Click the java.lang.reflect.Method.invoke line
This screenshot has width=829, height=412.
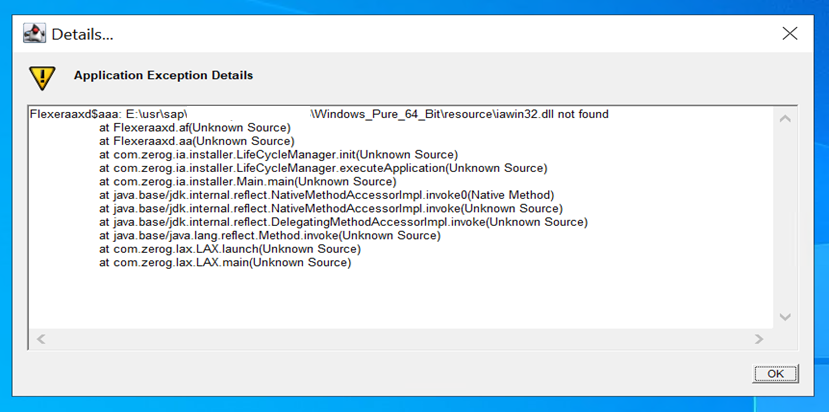click(270, 235)
